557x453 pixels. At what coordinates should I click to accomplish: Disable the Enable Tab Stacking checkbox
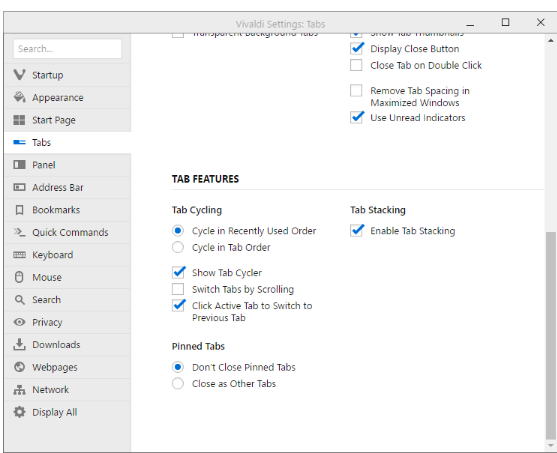[356, 230]
